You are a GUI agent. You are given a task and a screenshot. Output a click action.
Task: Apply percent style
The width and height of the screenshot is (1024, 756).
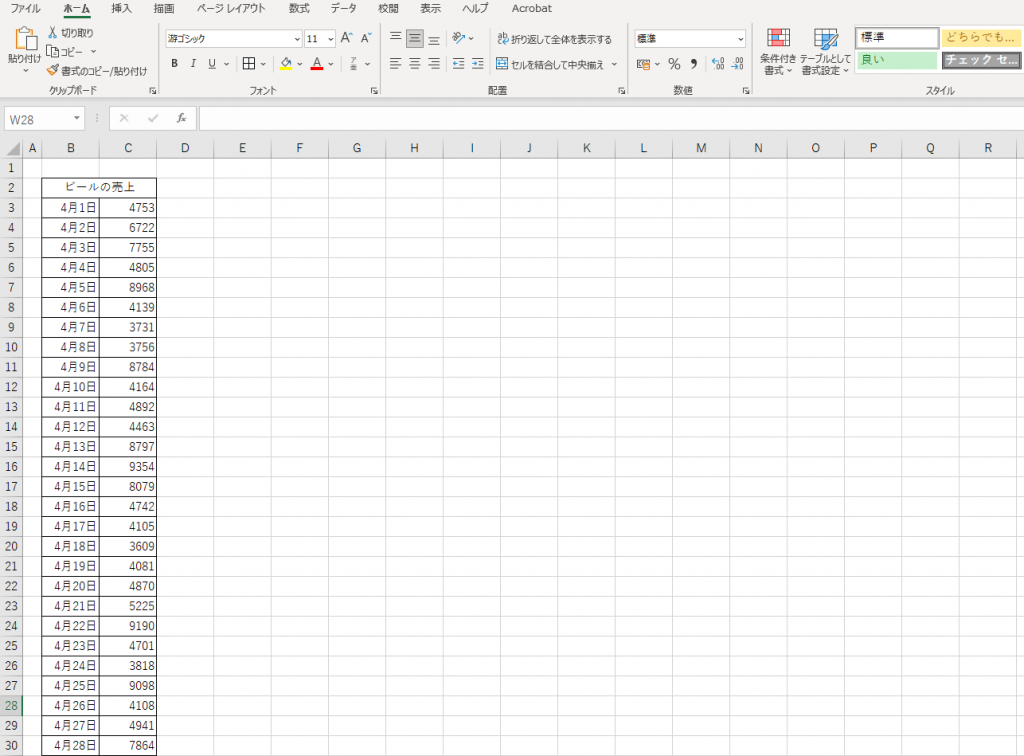pos(675,64)
